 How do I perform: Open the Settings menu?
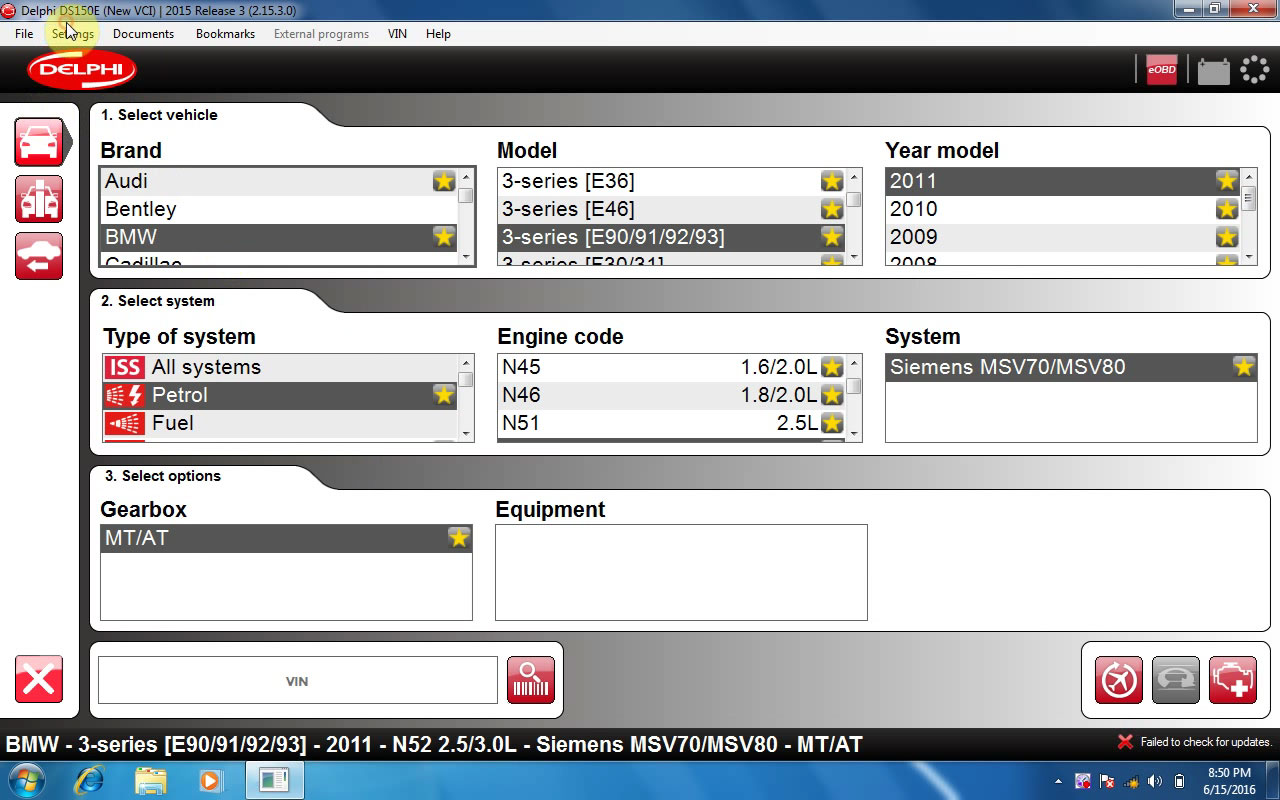tap(73, 33)
